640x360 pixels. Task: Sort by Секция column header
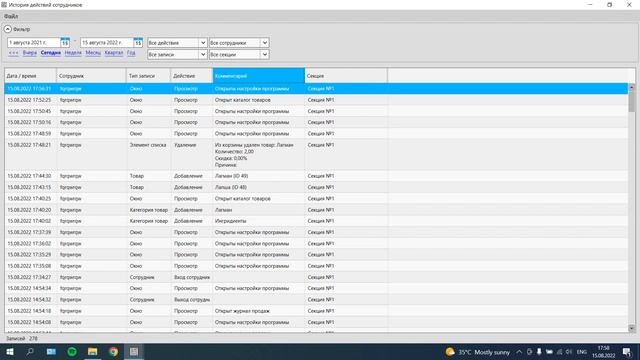coord(346,76)
